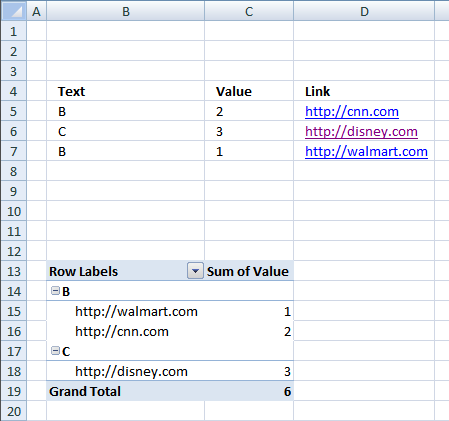Open the http://disney.com hyperlink

[361, 132]
